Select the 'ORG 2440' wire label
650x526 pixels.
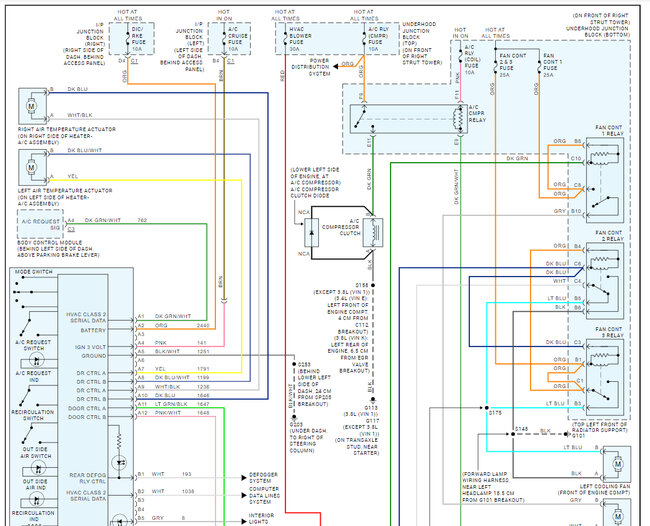point(182,325)
